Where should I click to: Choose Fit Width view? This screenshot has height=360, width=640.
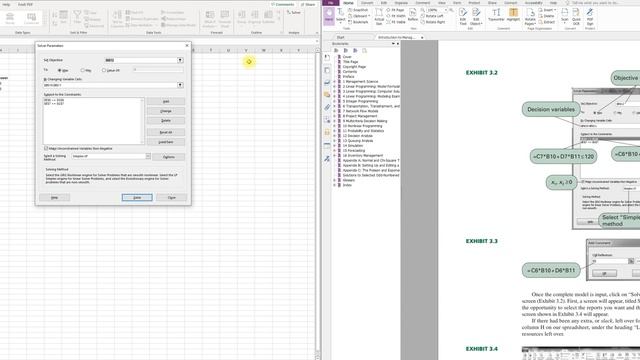click(x=396, y=16)
